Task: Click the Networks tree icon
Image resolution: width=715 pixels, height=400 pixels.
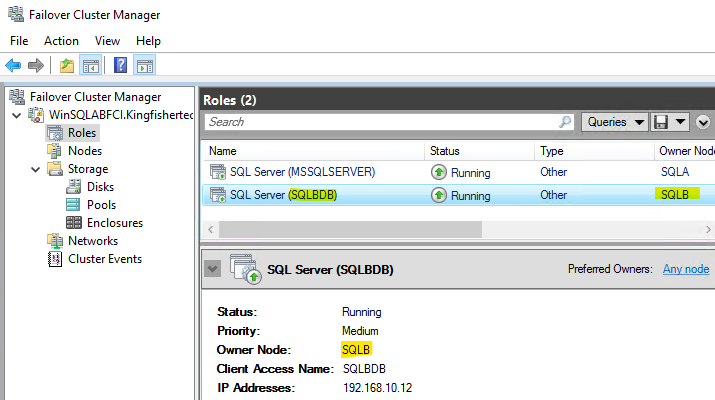Action: (55, 240)
